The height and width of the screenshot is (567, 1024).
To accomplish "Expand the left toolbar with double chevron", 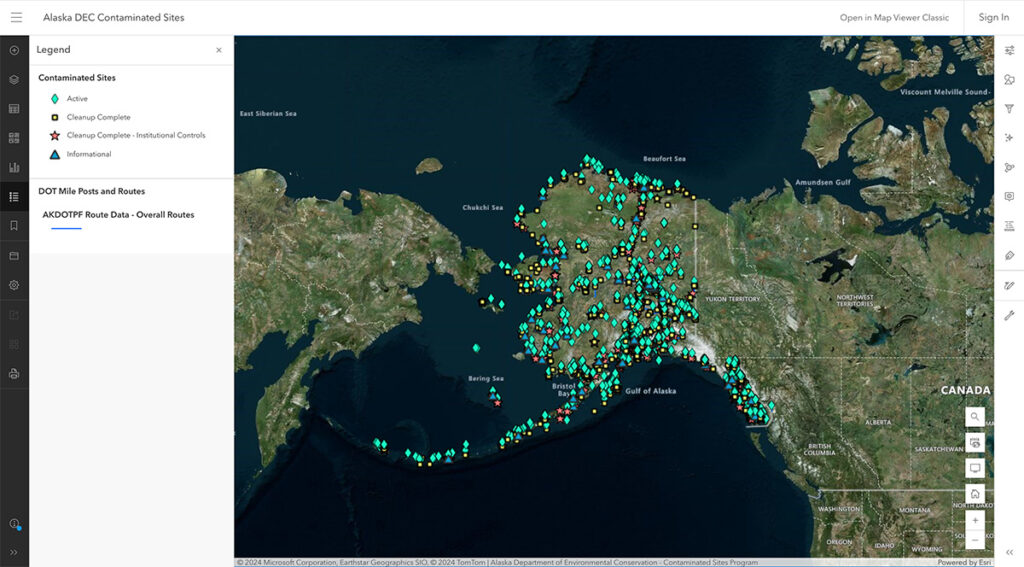I will pyautogui.click(x=14, y=553).
